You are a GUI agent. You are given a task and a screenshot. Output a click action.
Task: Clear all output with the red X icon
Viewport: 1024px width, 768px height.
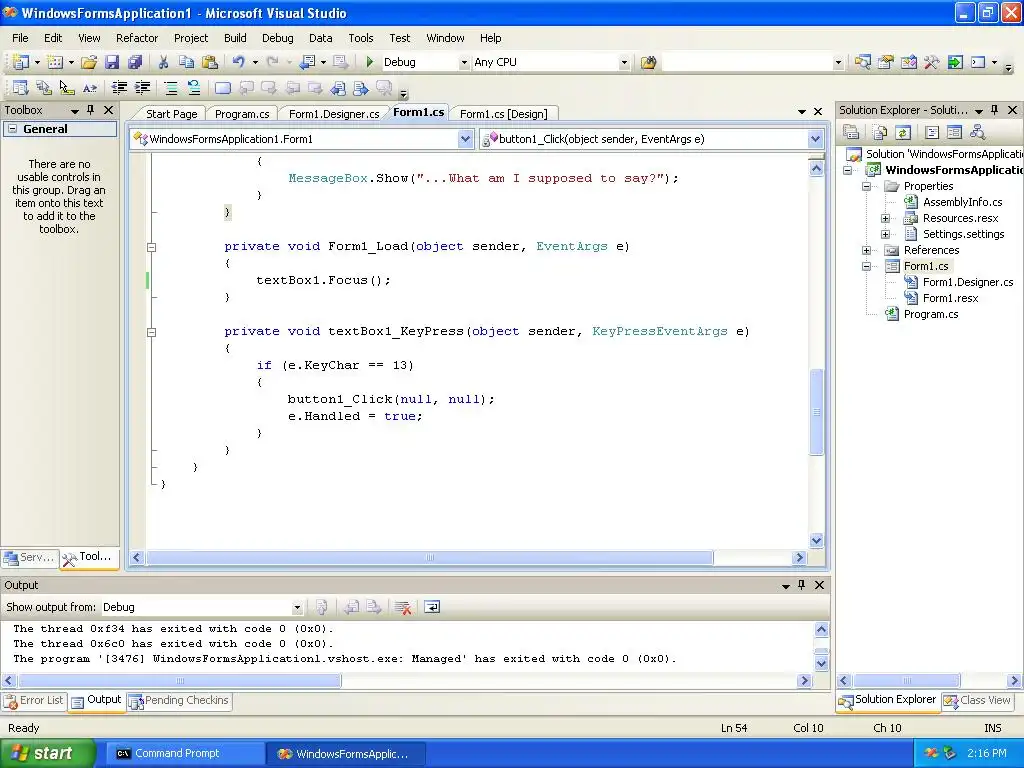[x=403, y=607]
